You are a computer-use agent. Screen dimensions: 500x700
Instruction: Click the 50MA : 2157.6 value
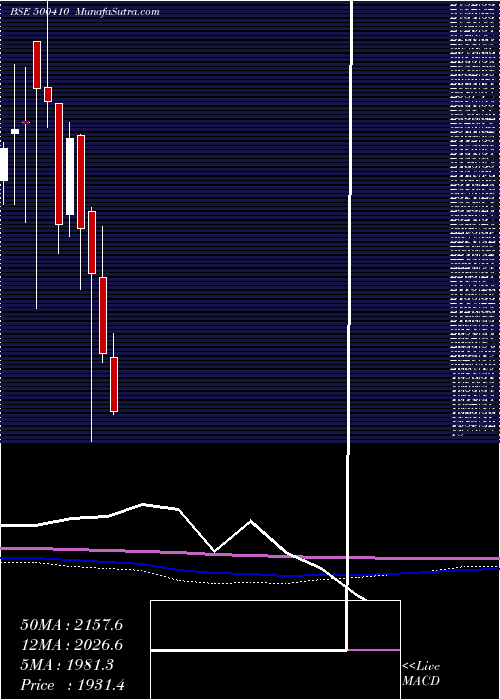tap(71, 625)
